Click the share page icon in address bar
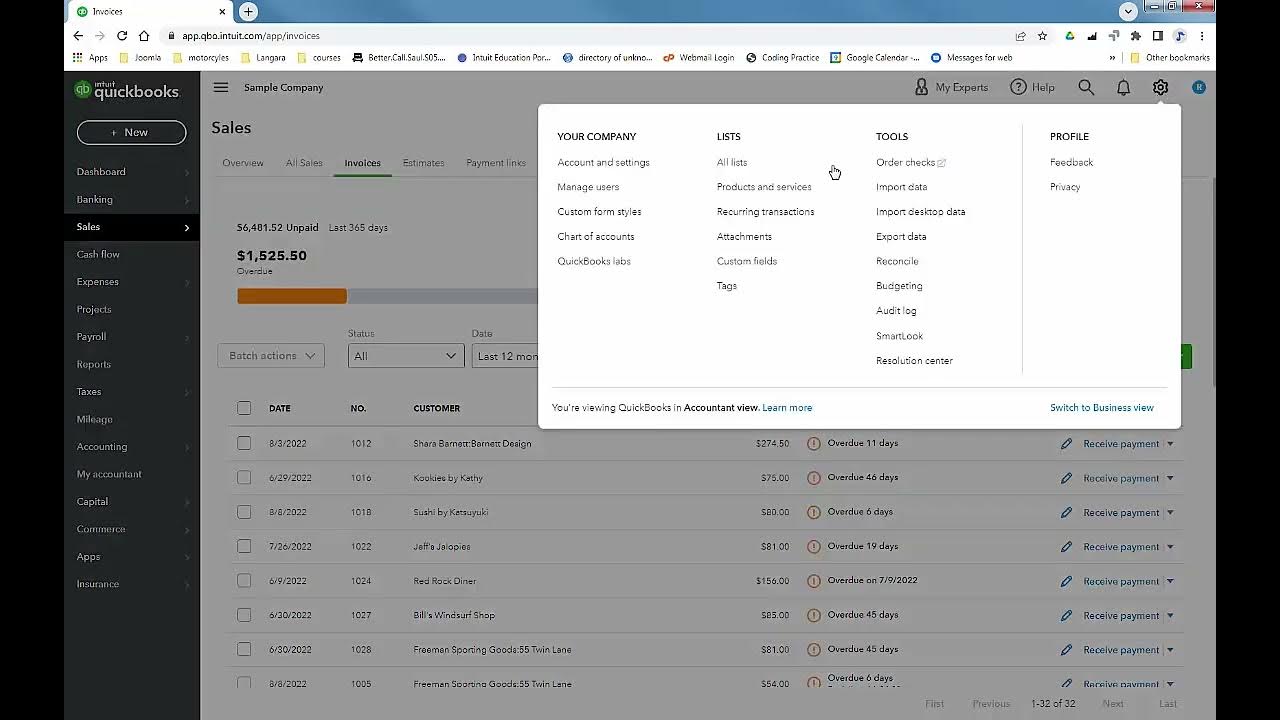This screenshot has width=1280, height=720. click(x=1020, y=36)
